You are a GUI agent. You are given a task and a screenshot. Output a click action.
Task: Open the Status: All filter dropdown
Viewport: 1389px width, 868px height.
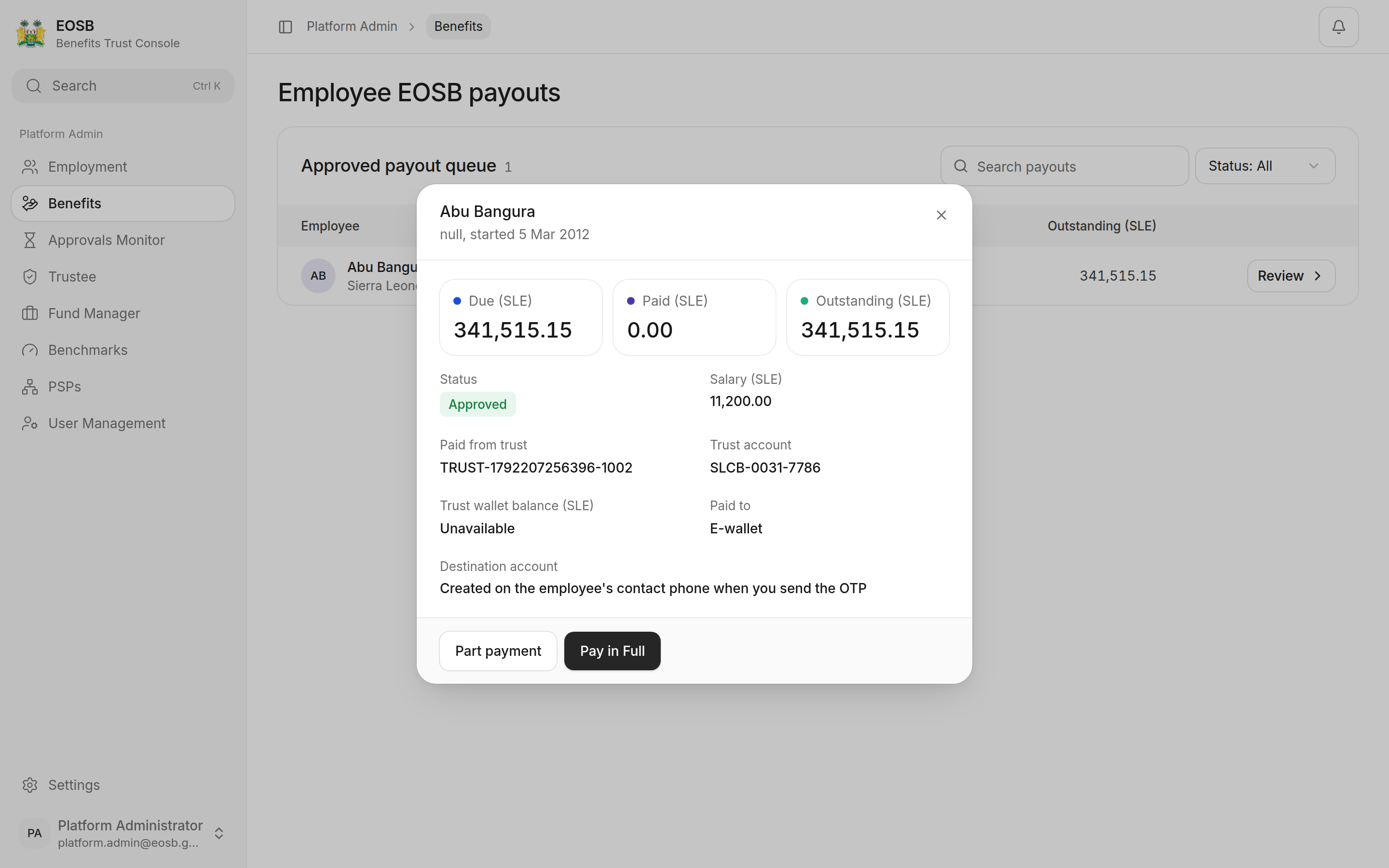click(1265, 166)
